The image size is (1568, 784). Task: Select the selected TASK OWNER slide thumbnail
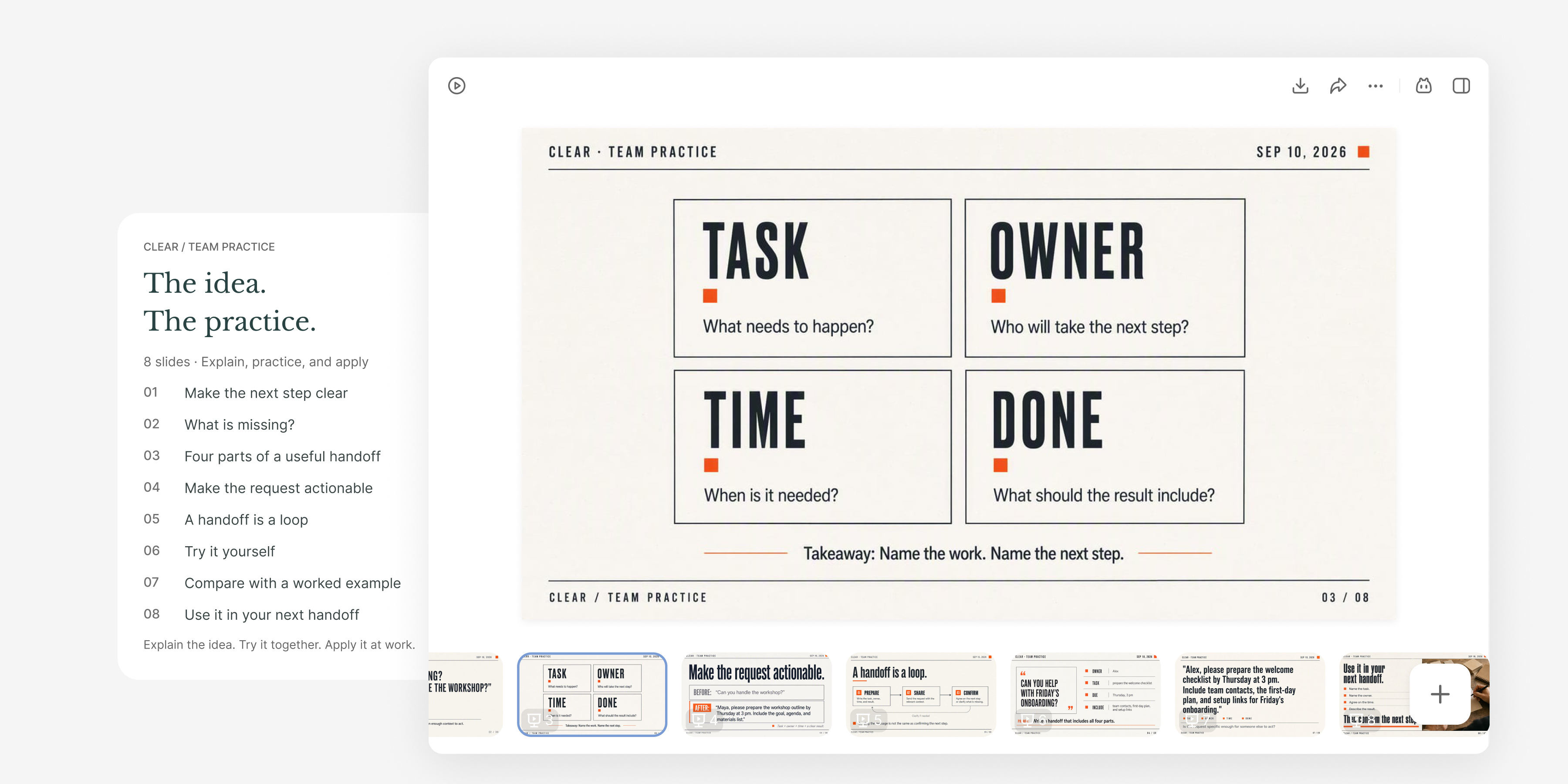click(x=591, y=695)
